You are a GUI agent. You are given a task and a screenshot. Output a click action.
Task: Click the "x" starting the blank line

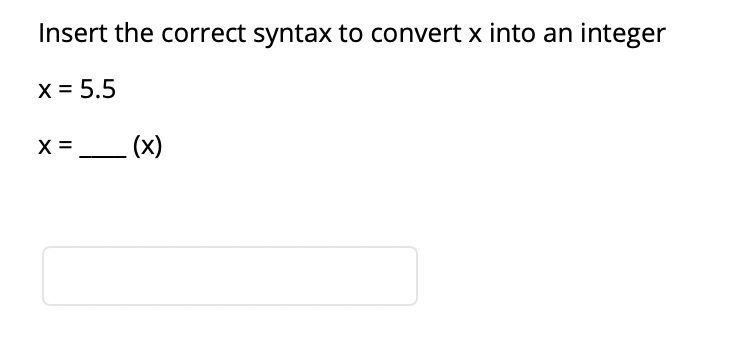click(45, 146)
